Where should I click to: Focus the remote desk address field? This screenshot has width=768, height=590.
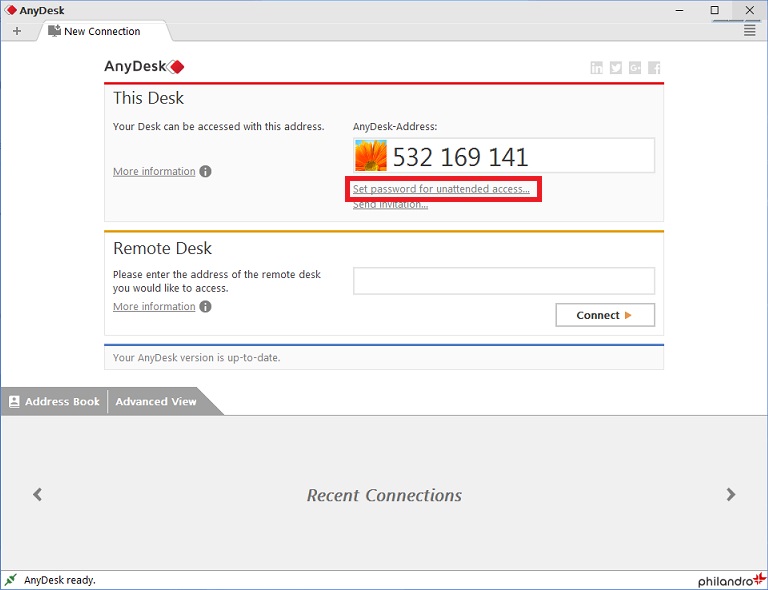click(x=504, y=281)
